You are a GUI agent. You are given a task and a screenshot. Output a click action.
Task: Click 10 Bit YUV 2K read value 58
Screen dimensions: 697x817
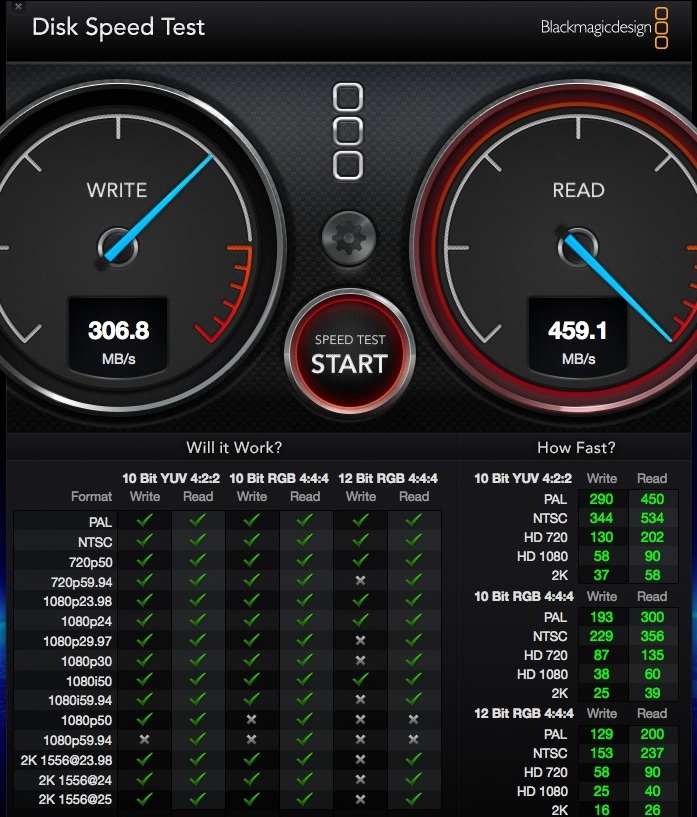(652, 575)
